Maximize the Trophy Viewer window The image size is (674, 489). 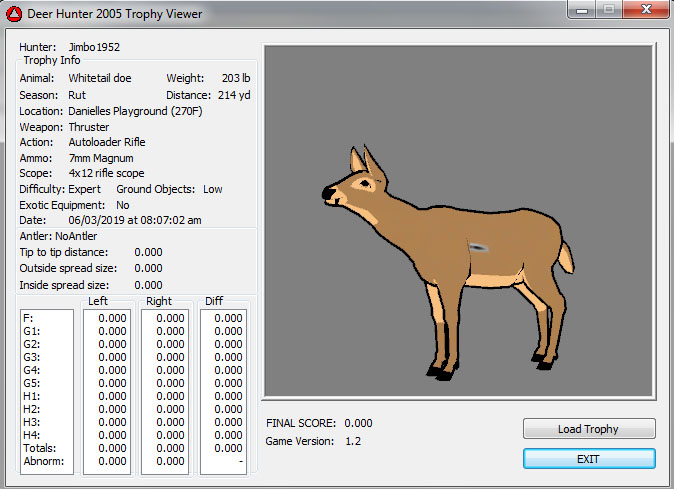[610, 12]
